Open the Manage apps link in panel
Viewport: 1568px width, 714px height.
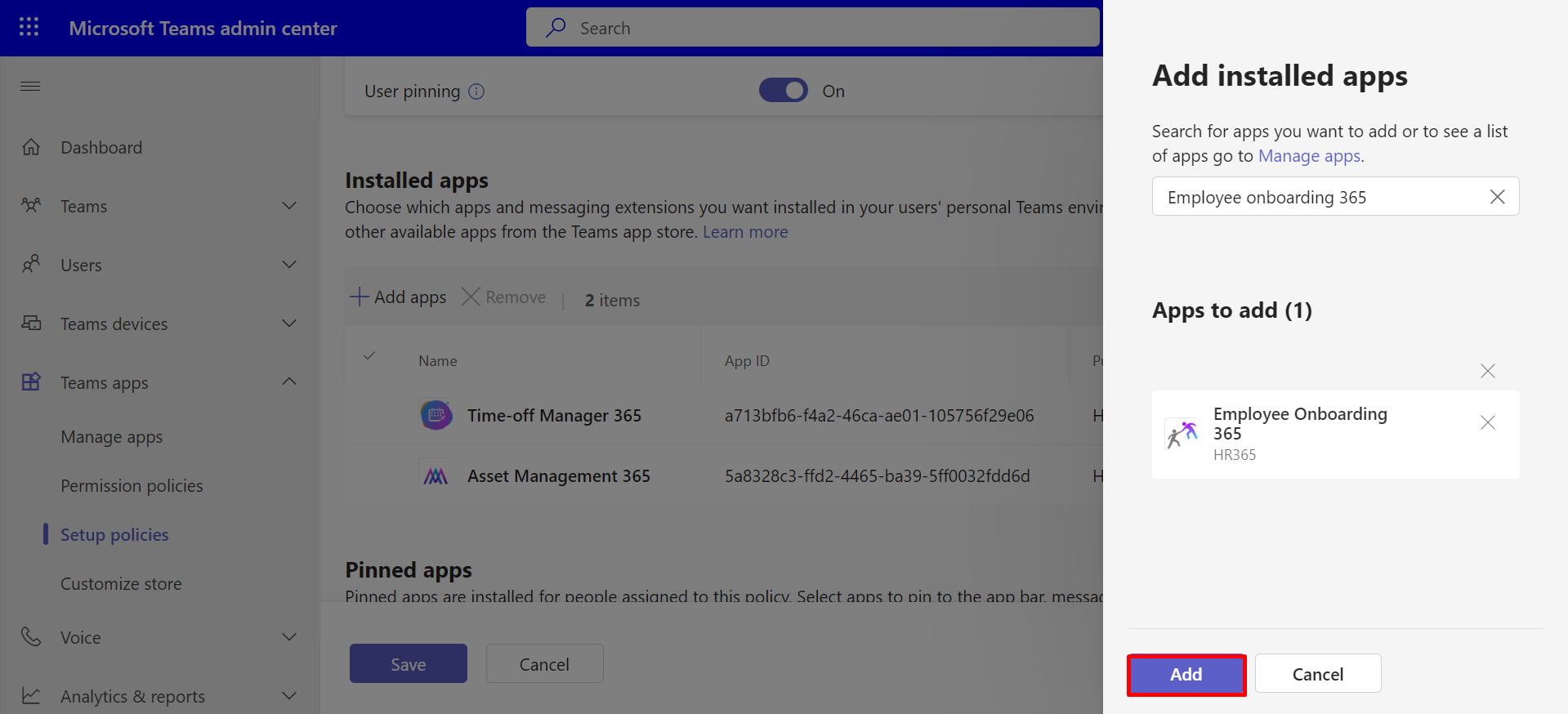point(1309,156)
